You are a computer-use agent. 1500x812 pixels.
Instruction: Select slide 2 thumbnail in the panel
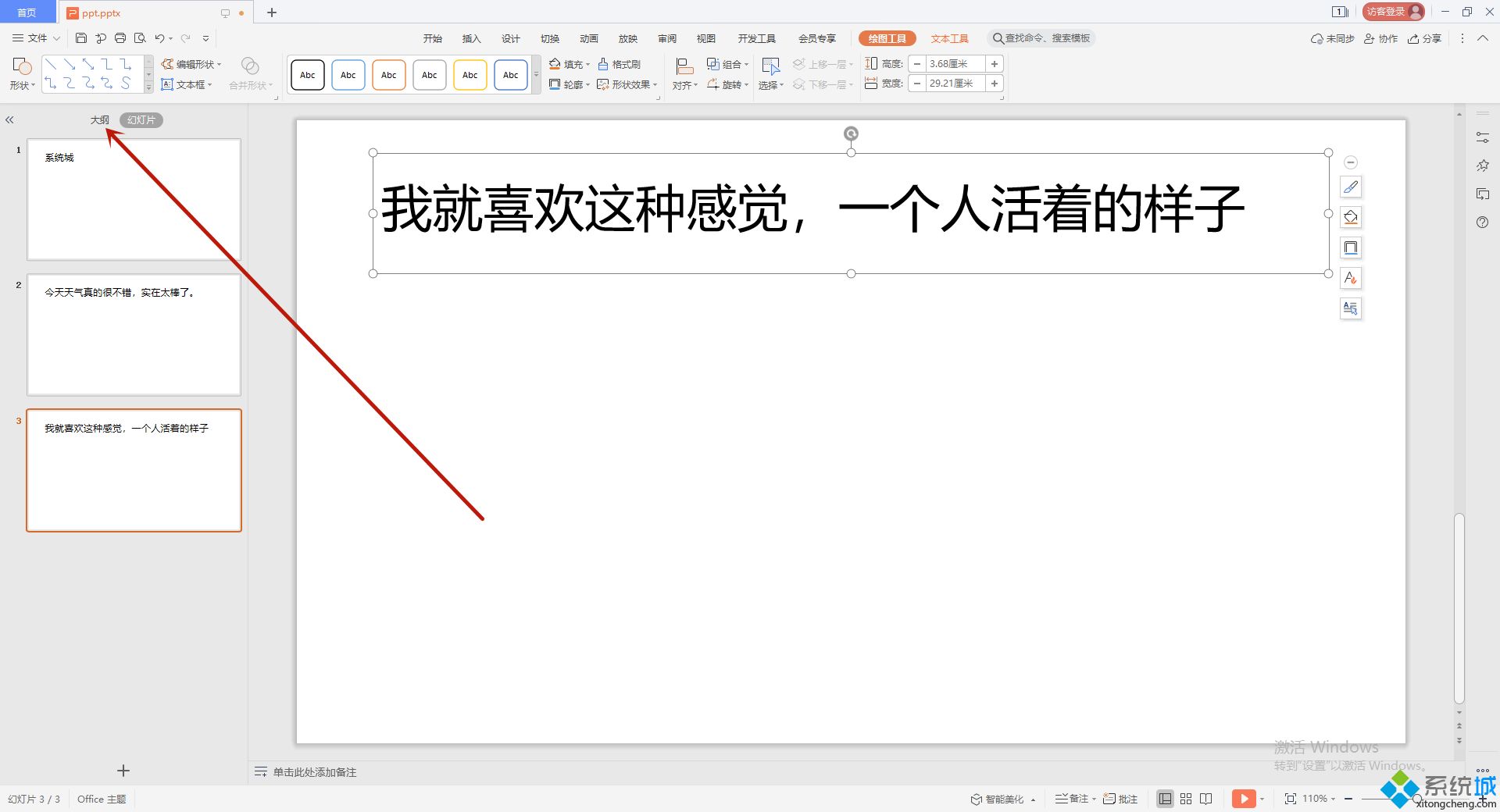[134, 335]
